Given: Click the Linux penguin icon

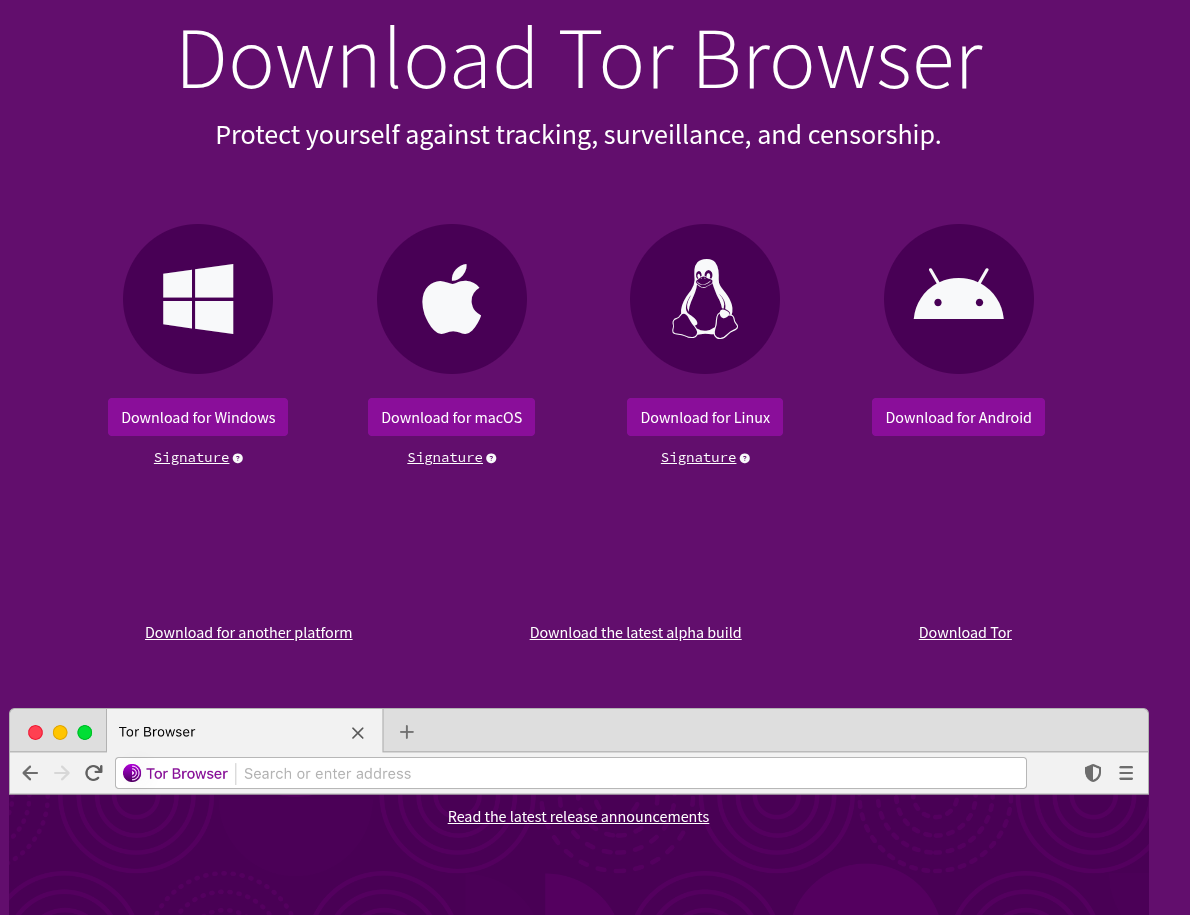Looking at the screenshot, I should (705, 299).
